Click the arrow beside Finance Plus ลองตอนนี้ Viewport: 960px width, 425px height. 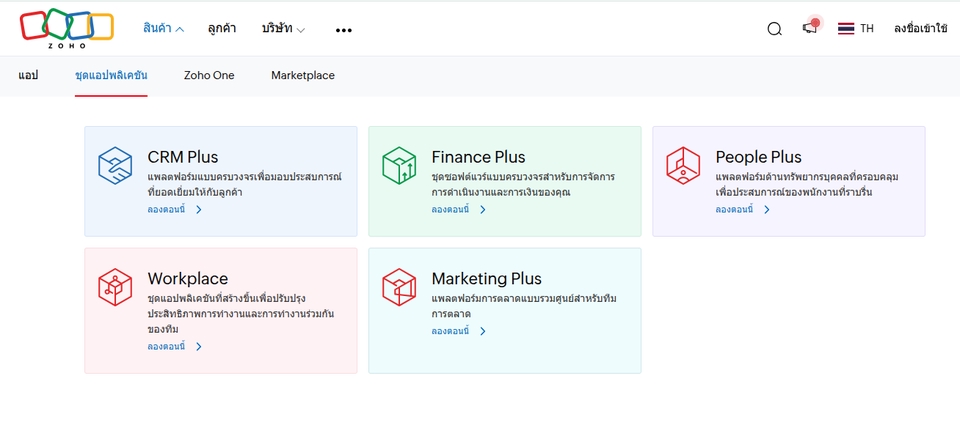coord(482,209)
